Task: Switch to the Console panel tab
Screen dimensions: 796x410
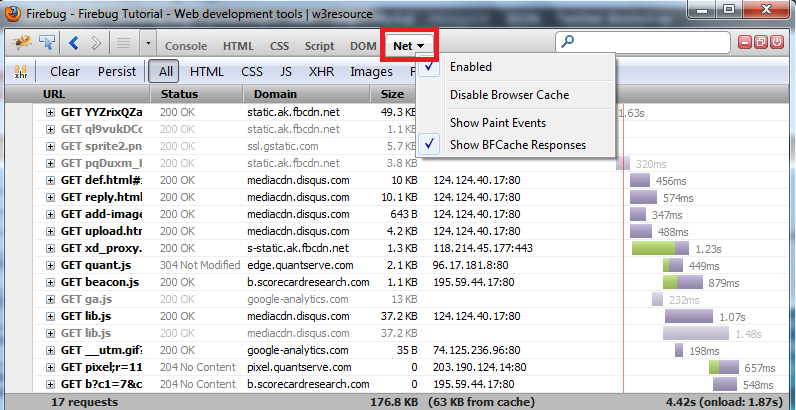Action: click(186, 46)
